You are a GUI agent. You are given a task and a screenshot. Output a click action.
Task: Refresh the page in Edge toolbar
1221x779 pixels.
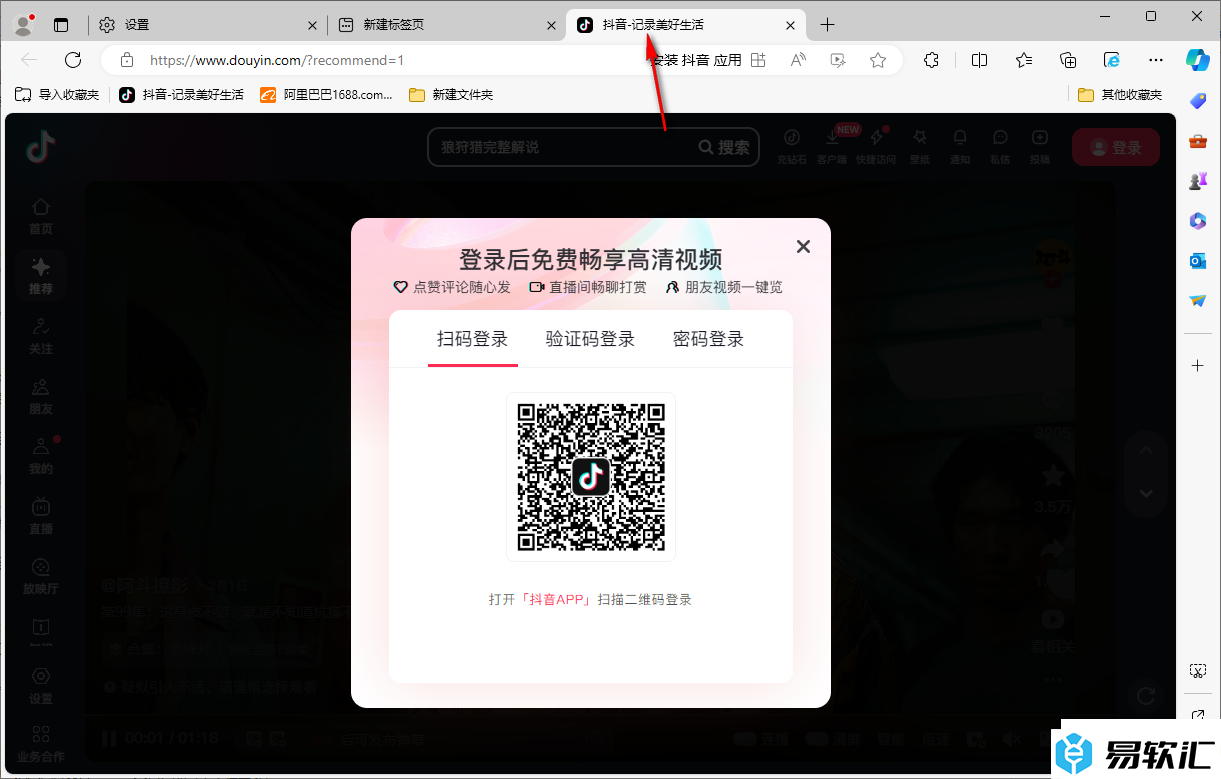[73, 60]
